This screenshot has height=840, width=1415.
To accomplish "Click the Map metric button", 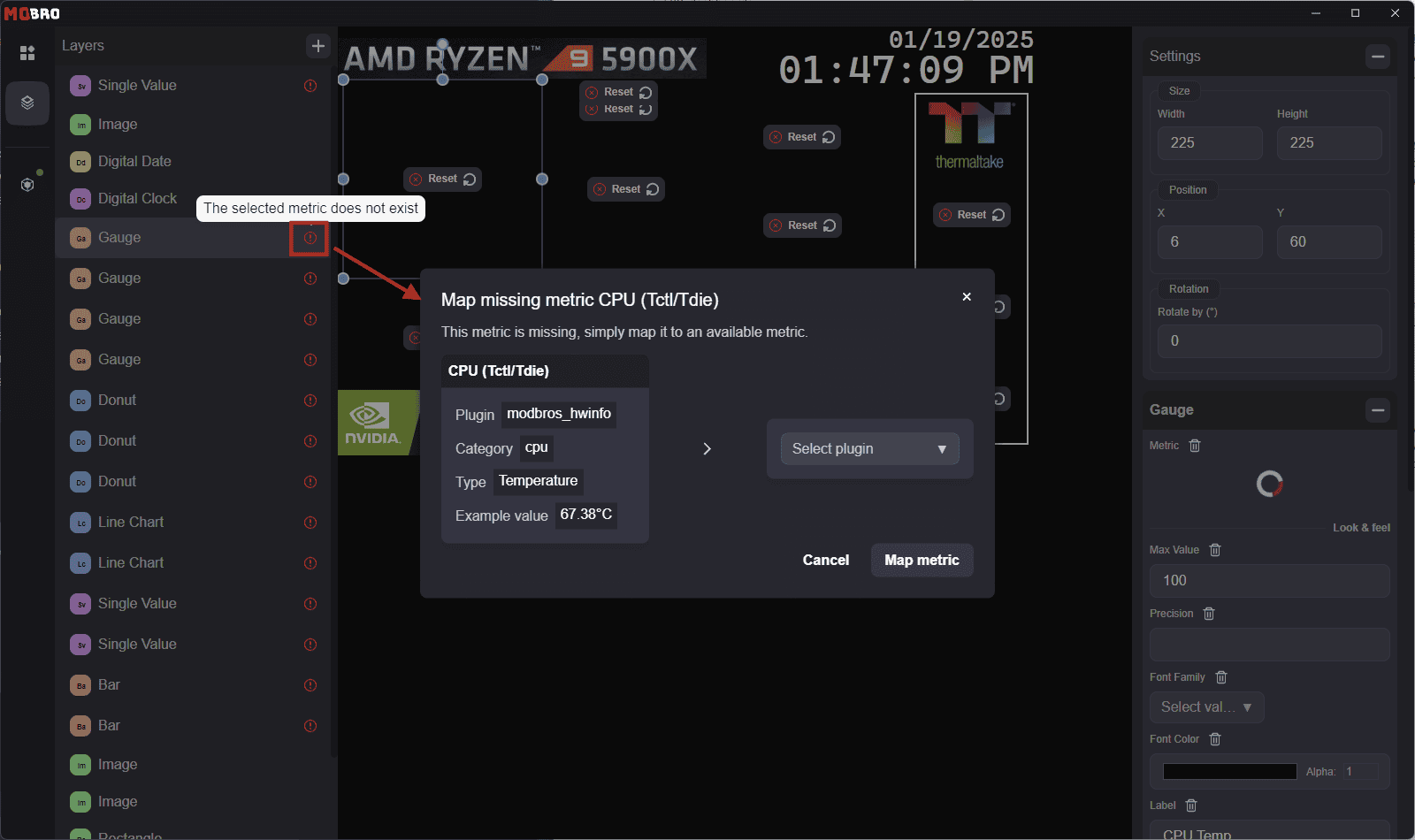I will point(922,561).
